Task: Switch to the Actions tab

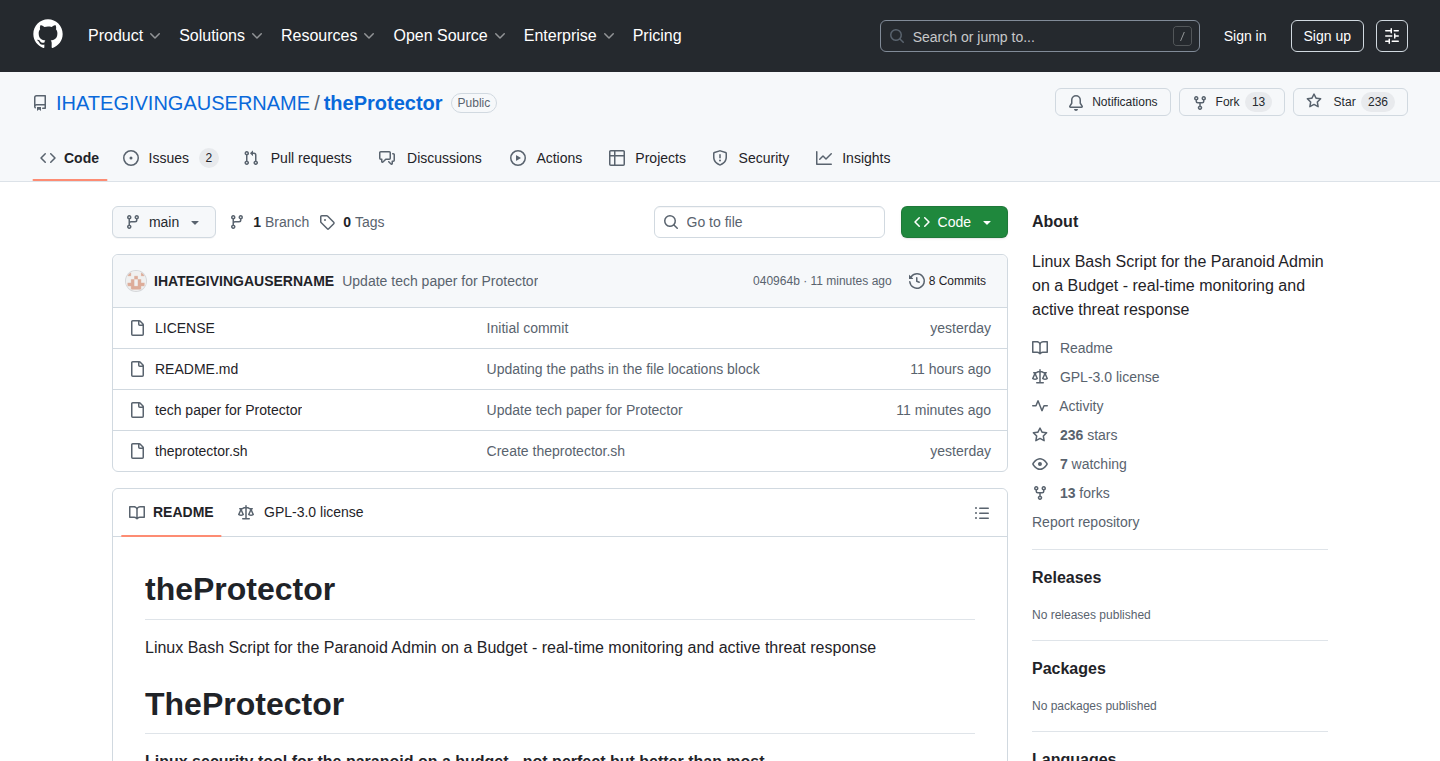Action: [546, 158]
